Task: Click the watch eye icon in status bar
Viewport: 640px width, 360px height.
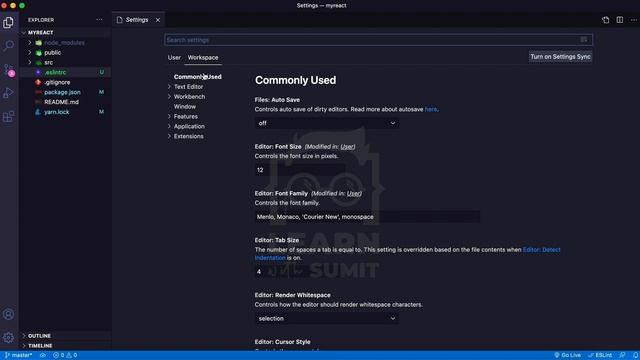Action: [42, 355]
